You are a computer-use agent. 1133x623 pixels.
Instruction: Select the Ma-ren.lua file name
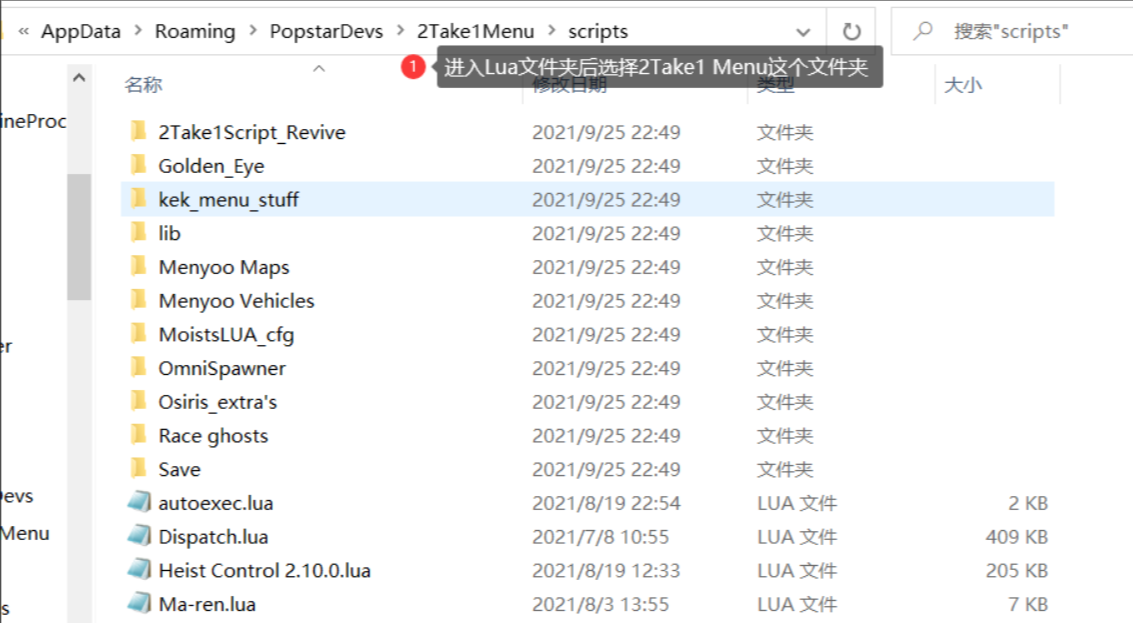pyautogui.click(x=207, y=604)
